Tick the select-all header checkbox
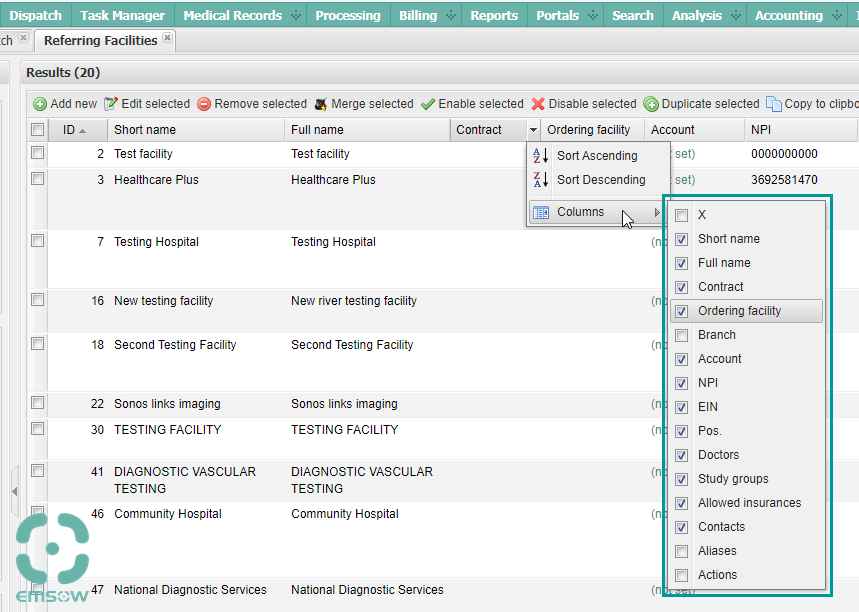The image size is (859, 612). tap(37, 130)
